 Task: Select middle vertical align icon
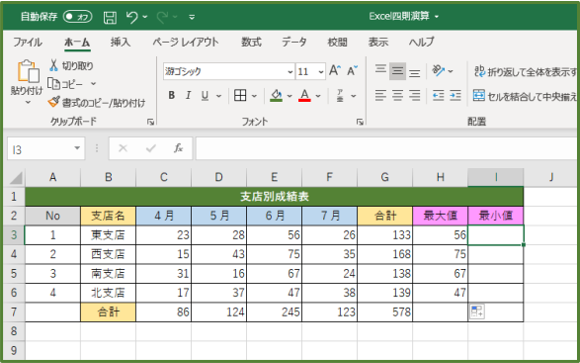click(x=397, y=71)
